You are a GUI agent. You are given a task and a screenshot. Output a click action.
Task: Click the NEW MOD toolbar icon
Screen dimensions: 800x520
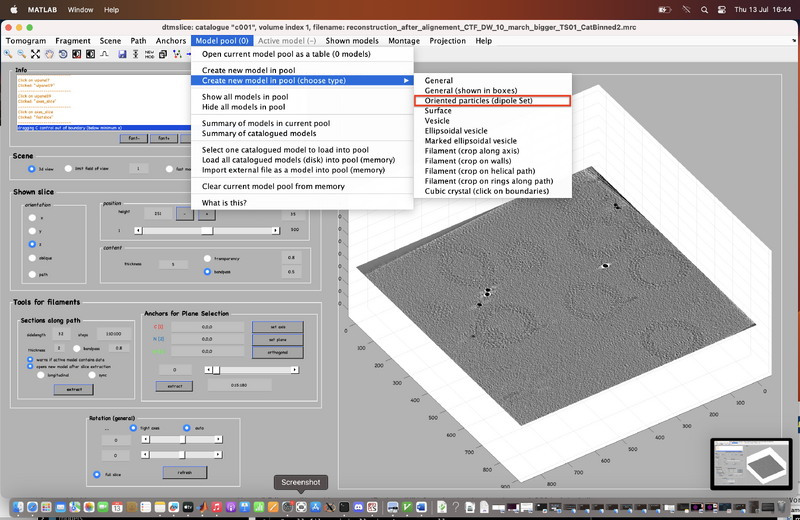click(x=149, y=54)
